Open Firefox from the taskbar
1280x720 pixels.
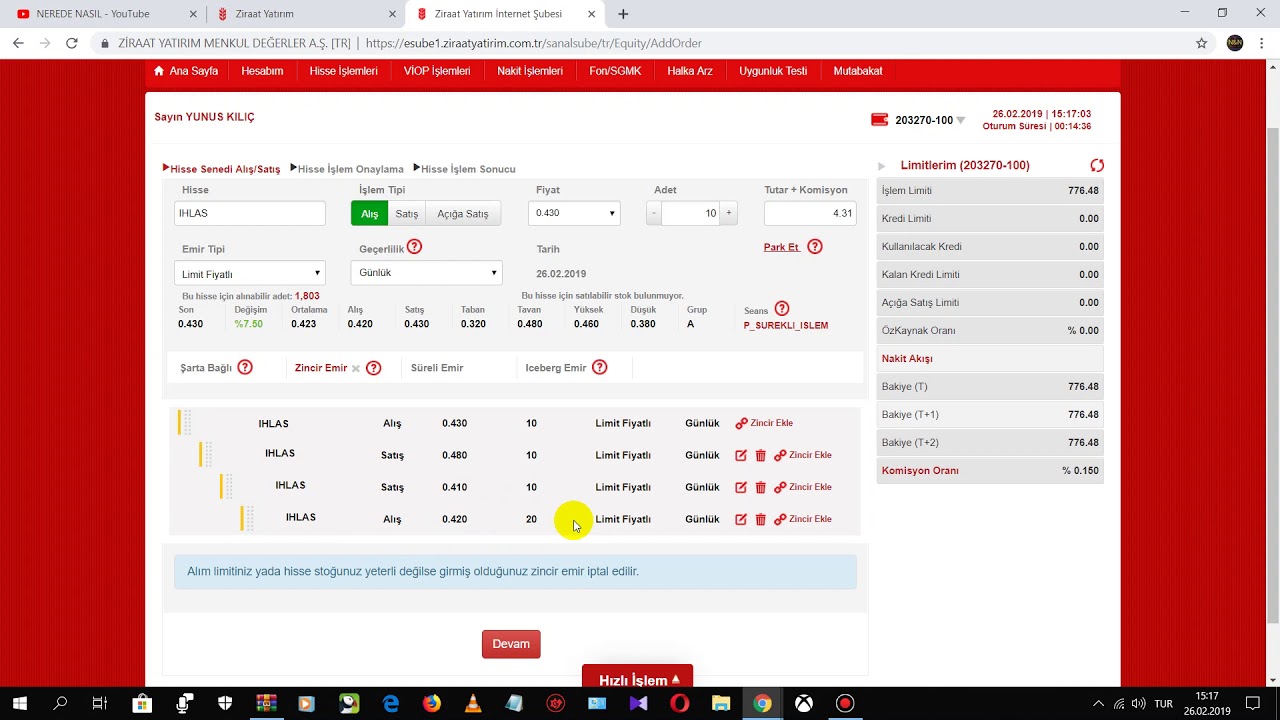tap(431, 703)
